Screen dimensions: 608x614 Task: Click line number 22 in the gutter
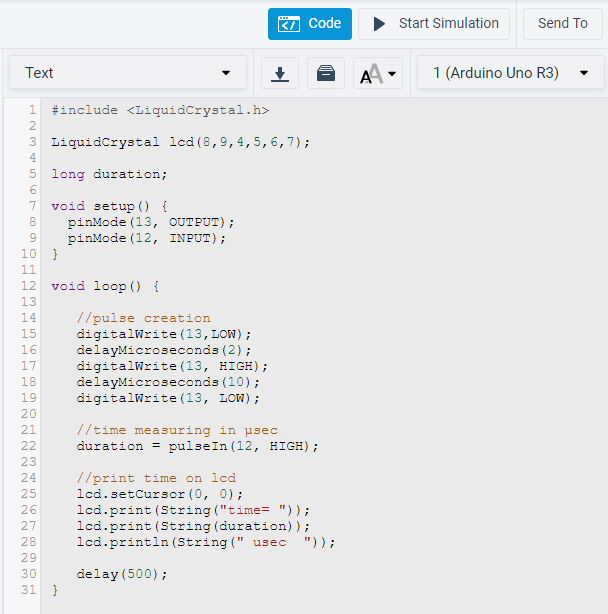click(x=29, y=446)
